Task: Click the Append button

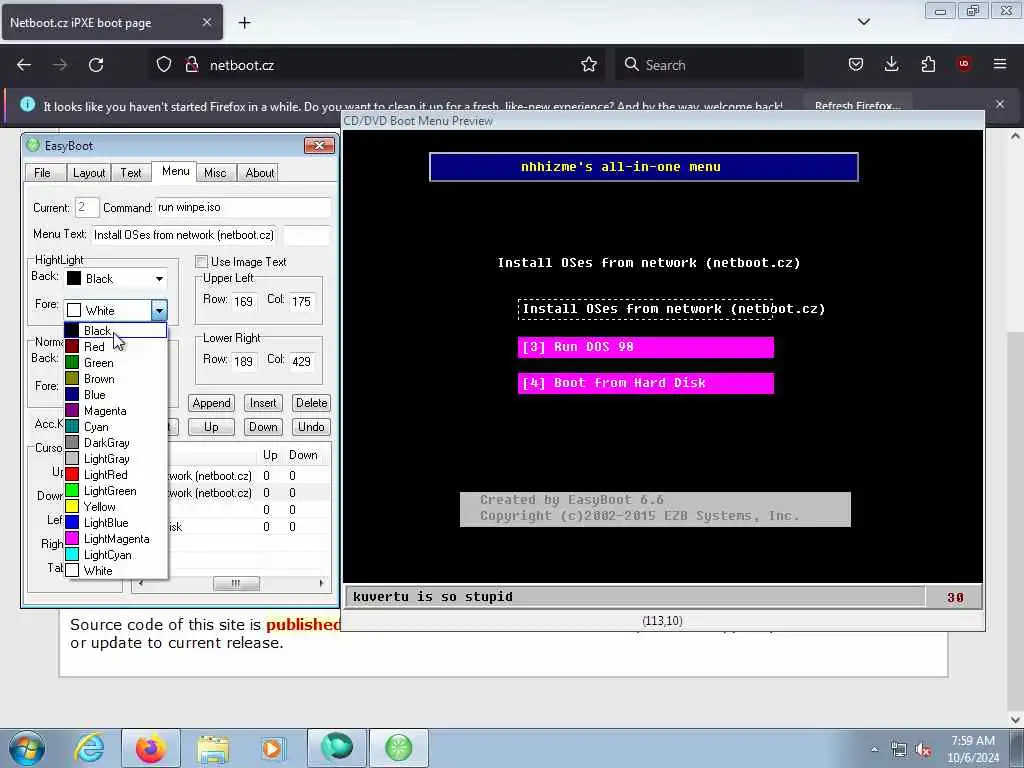Action: [211, 403]
